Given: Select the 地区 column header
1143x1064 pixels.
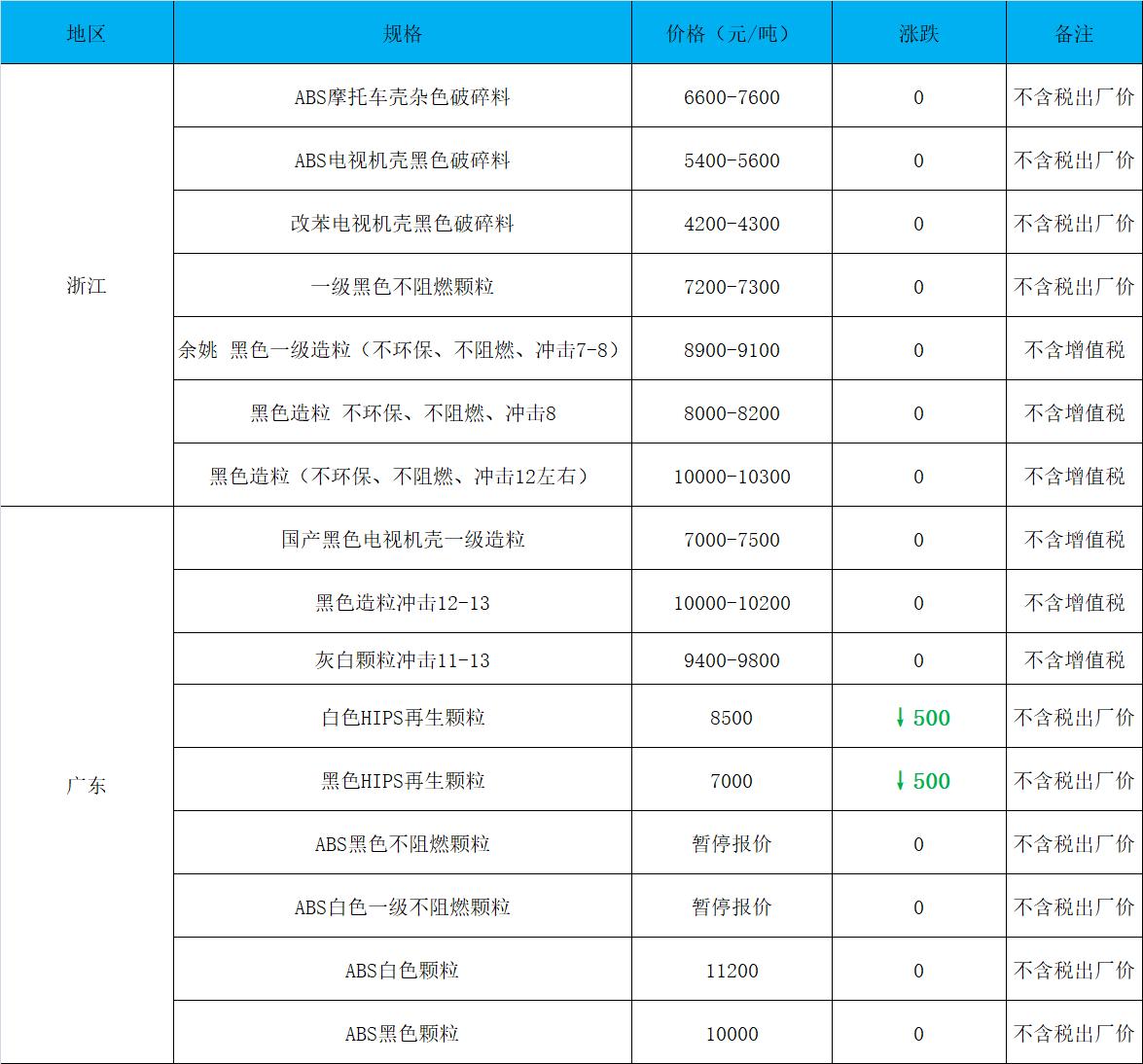Looking at the screenshot, I should coord(87,33).
